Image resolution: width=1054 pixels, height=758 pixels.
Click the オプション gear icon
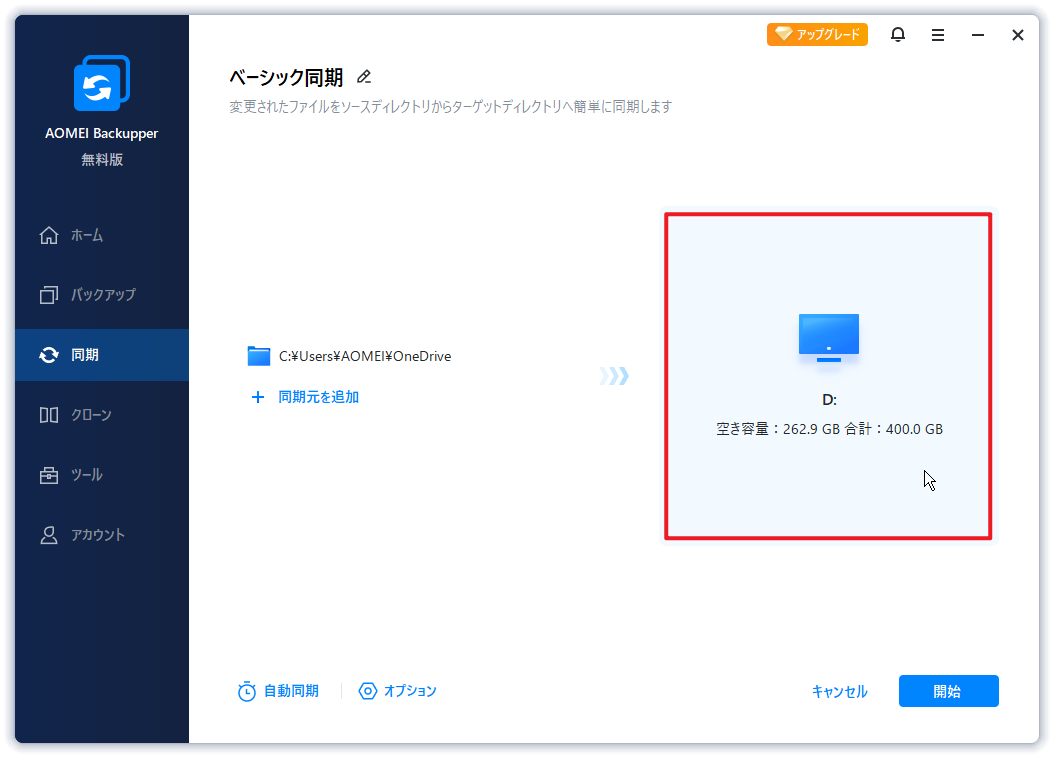point(368,691)
